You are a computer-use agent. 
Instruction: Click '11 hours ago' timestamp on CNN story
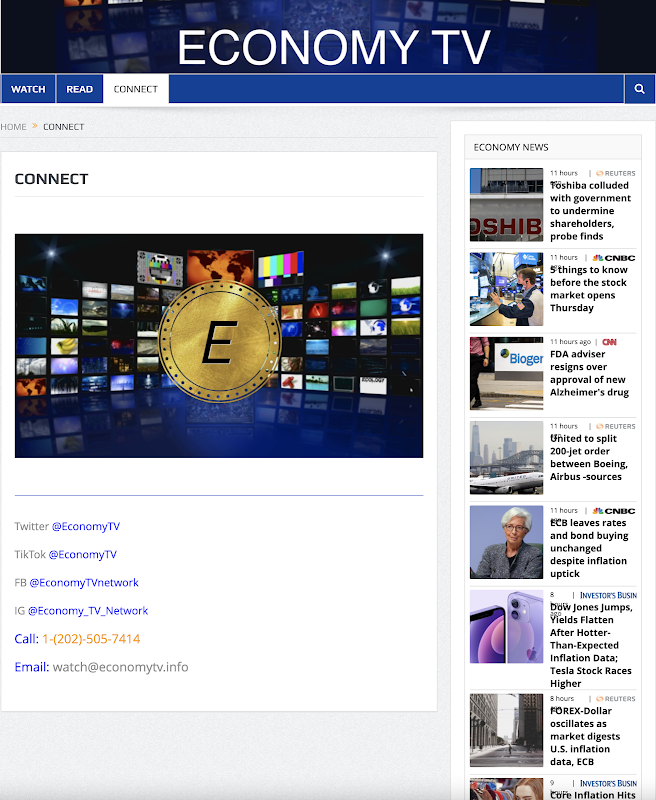pos(570,342)
